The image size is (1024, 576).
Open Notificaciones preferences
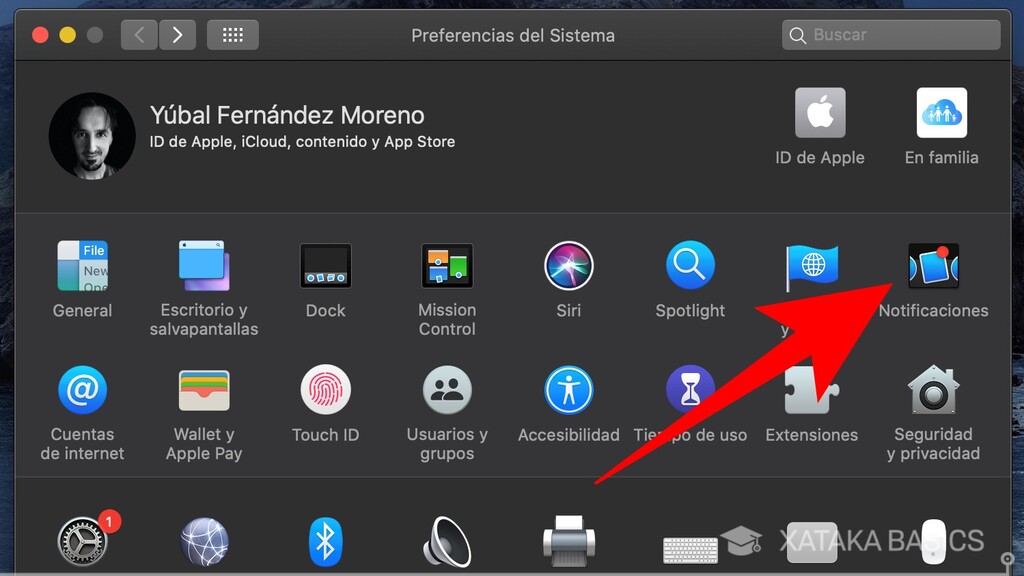933,266
